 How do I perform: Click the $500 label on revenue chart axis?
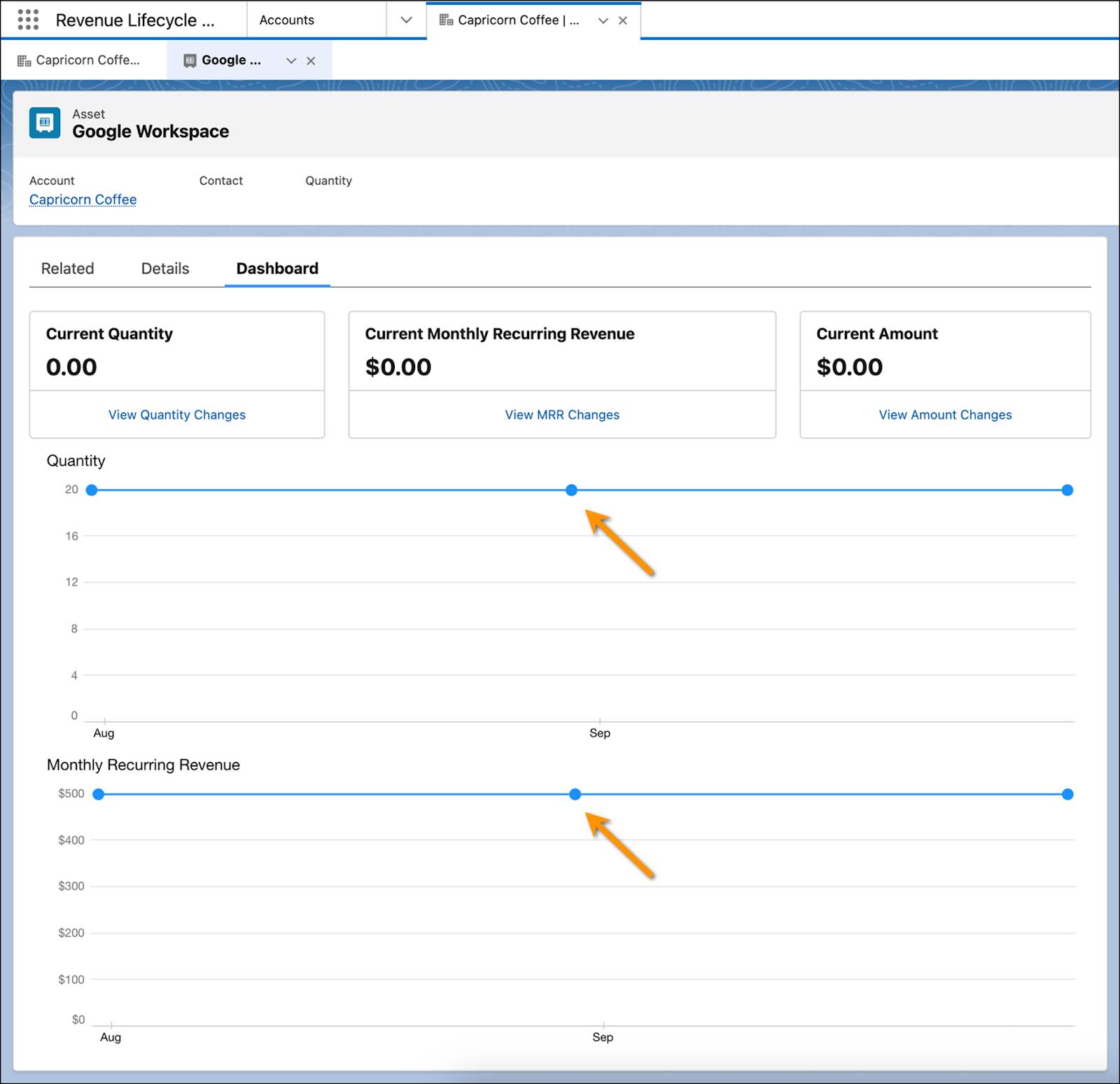point(71,793)
